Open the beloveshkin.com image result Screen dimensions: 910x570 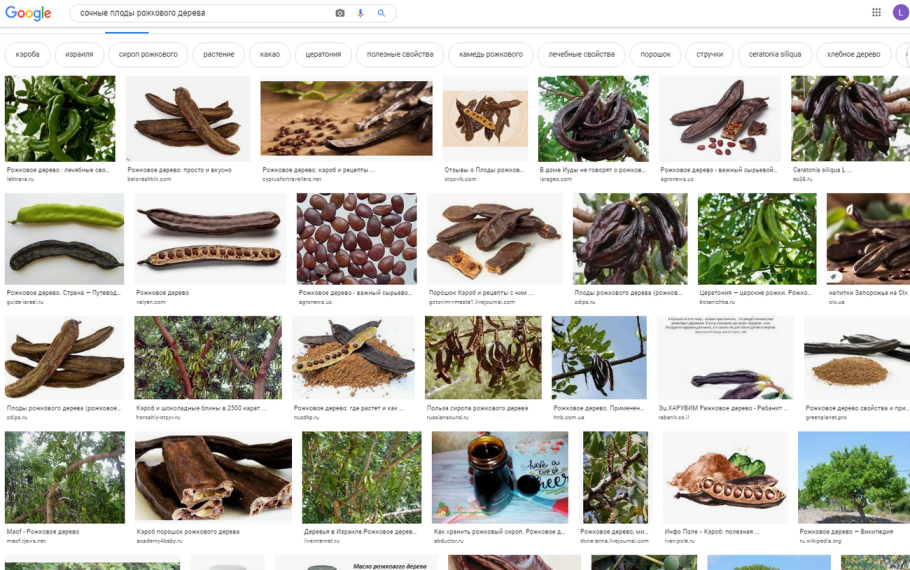coord(187,118)
